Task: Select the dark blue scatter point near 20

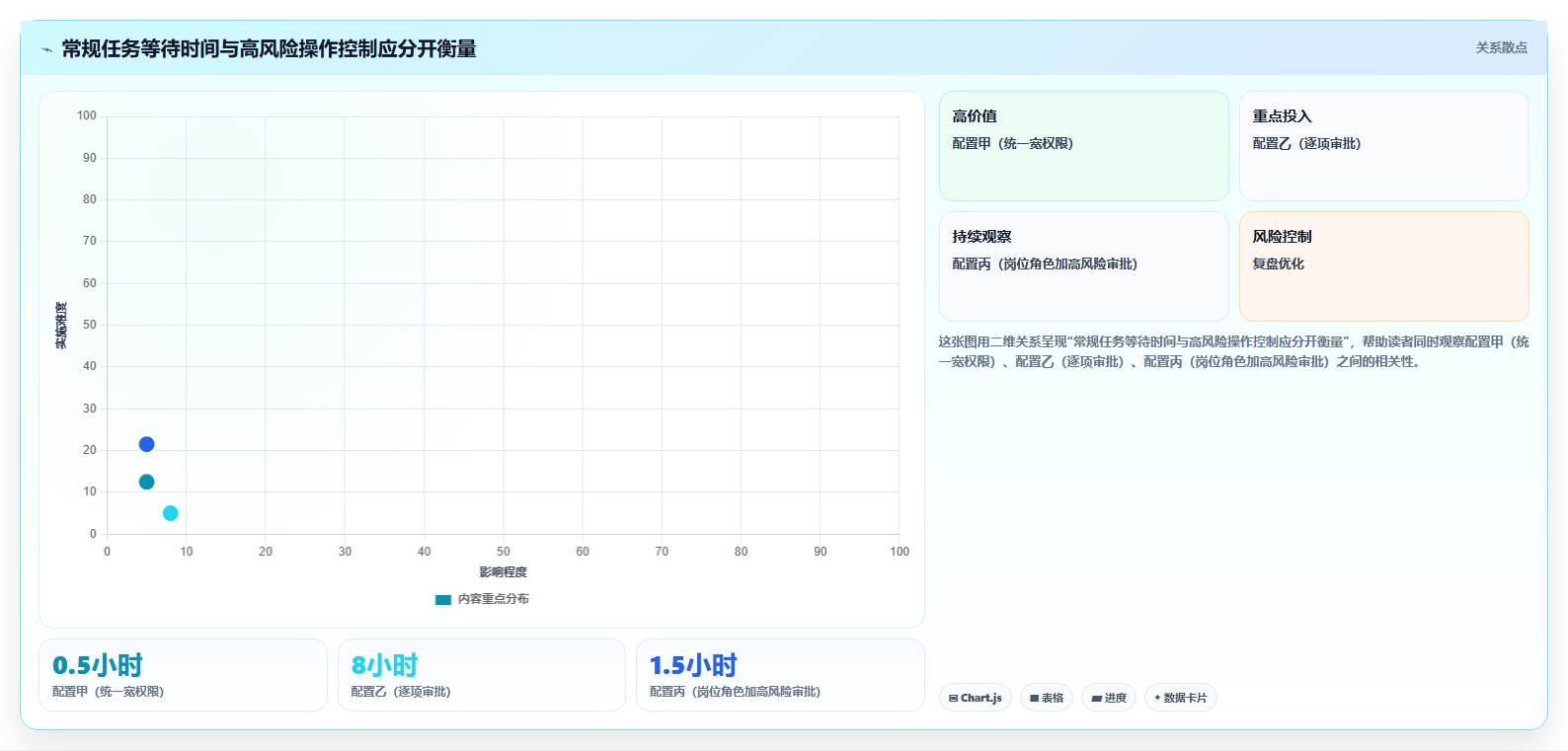Action: (146, 444)
